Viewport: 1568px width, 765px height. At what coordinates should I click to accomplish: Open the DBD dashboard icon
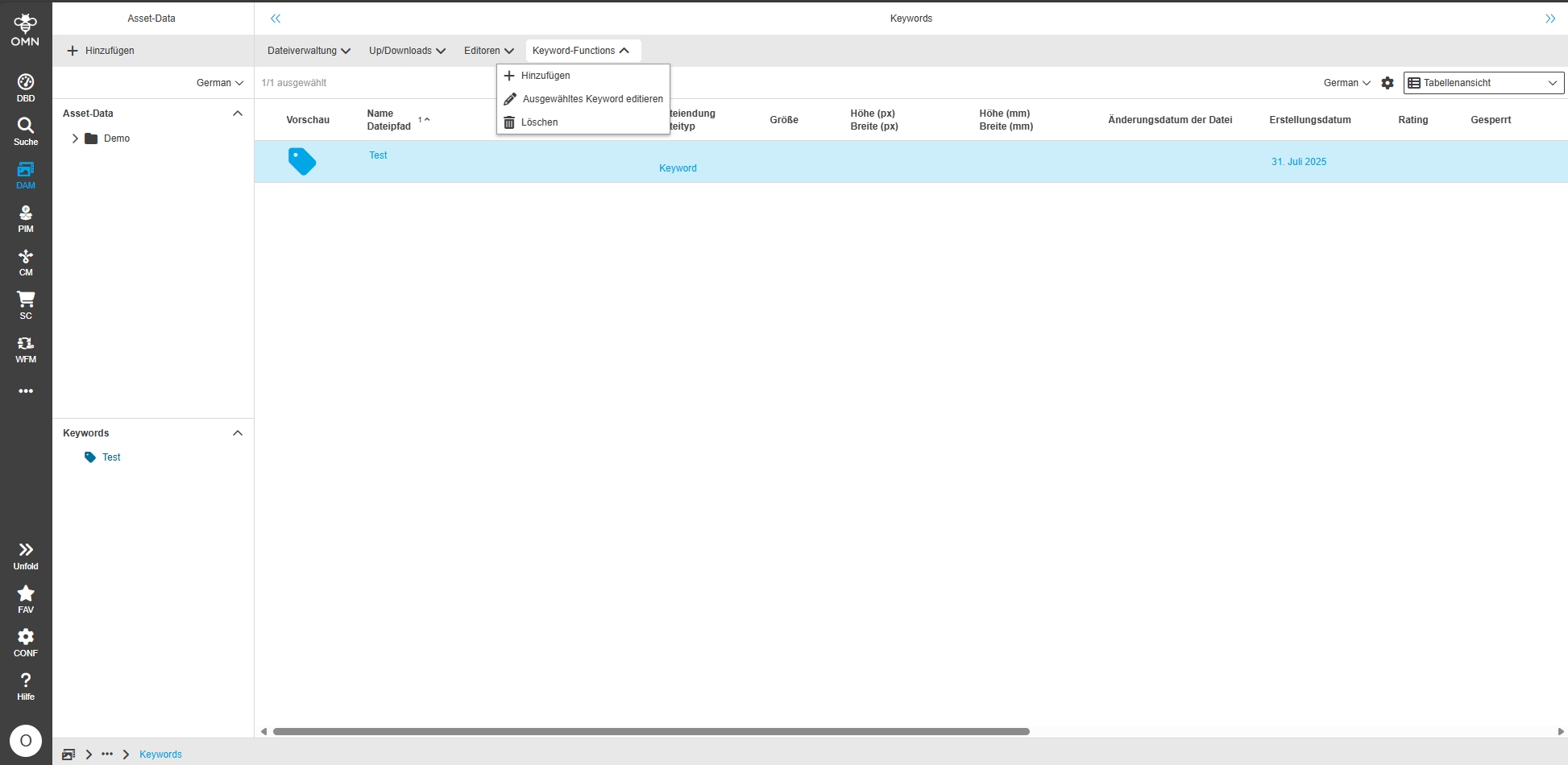pyautogui.click(x=26, y=87)
